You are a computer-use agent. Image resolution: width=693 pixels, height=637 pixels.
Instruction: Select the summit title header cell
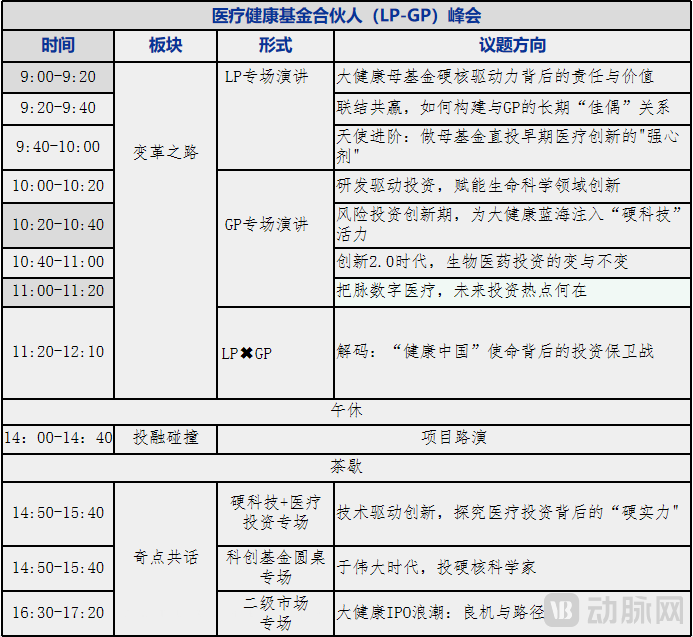[x=346, y=16]
